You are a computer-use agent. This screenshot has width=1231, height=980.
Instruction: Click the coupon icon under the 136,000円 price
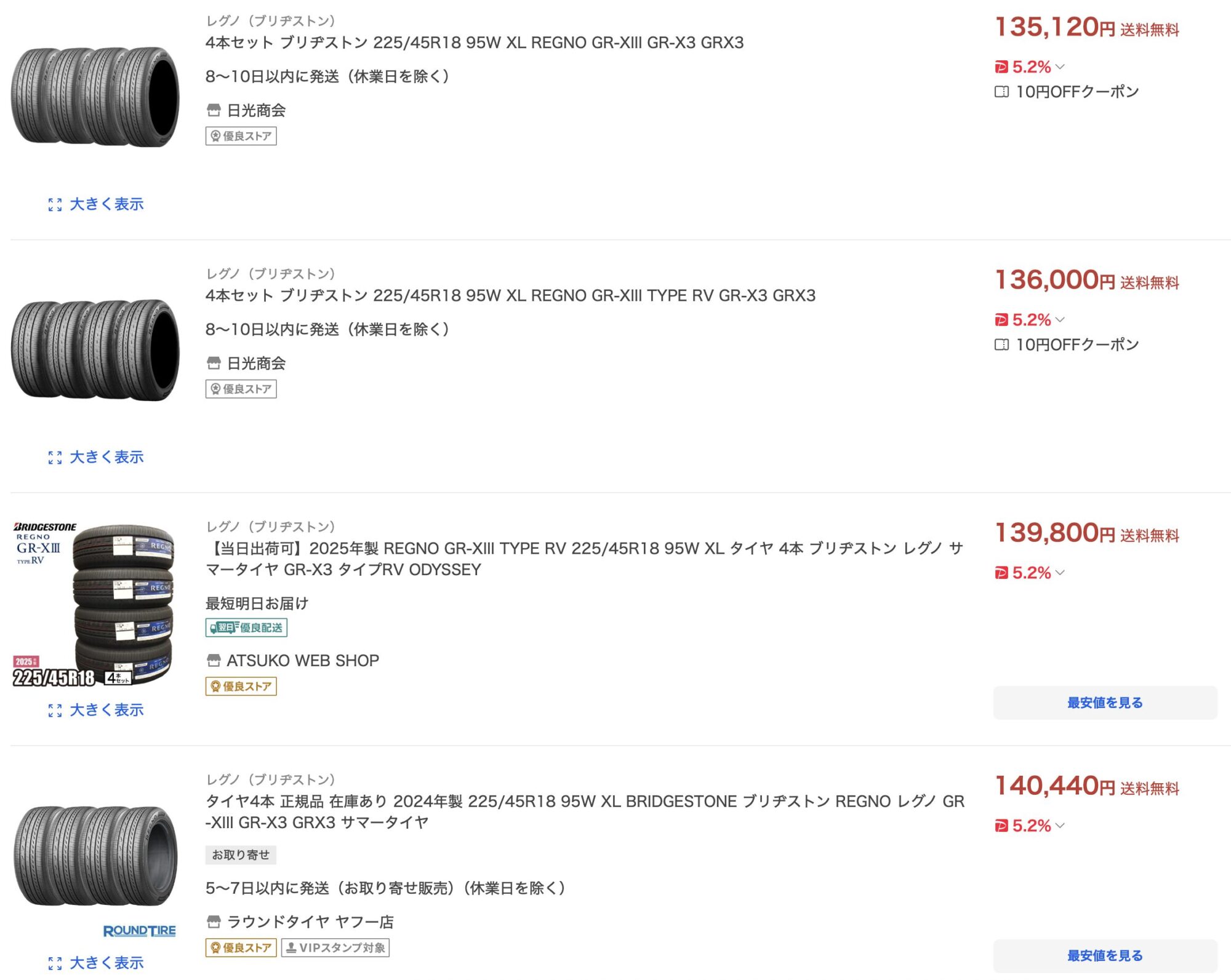tap(1001, 345)
